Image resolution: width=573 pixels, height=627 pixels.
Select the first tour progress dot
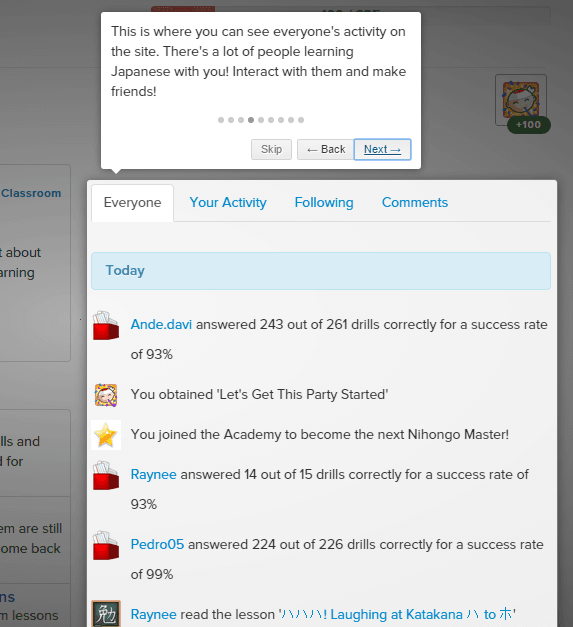pyautogui.click(x=221, y=120)
